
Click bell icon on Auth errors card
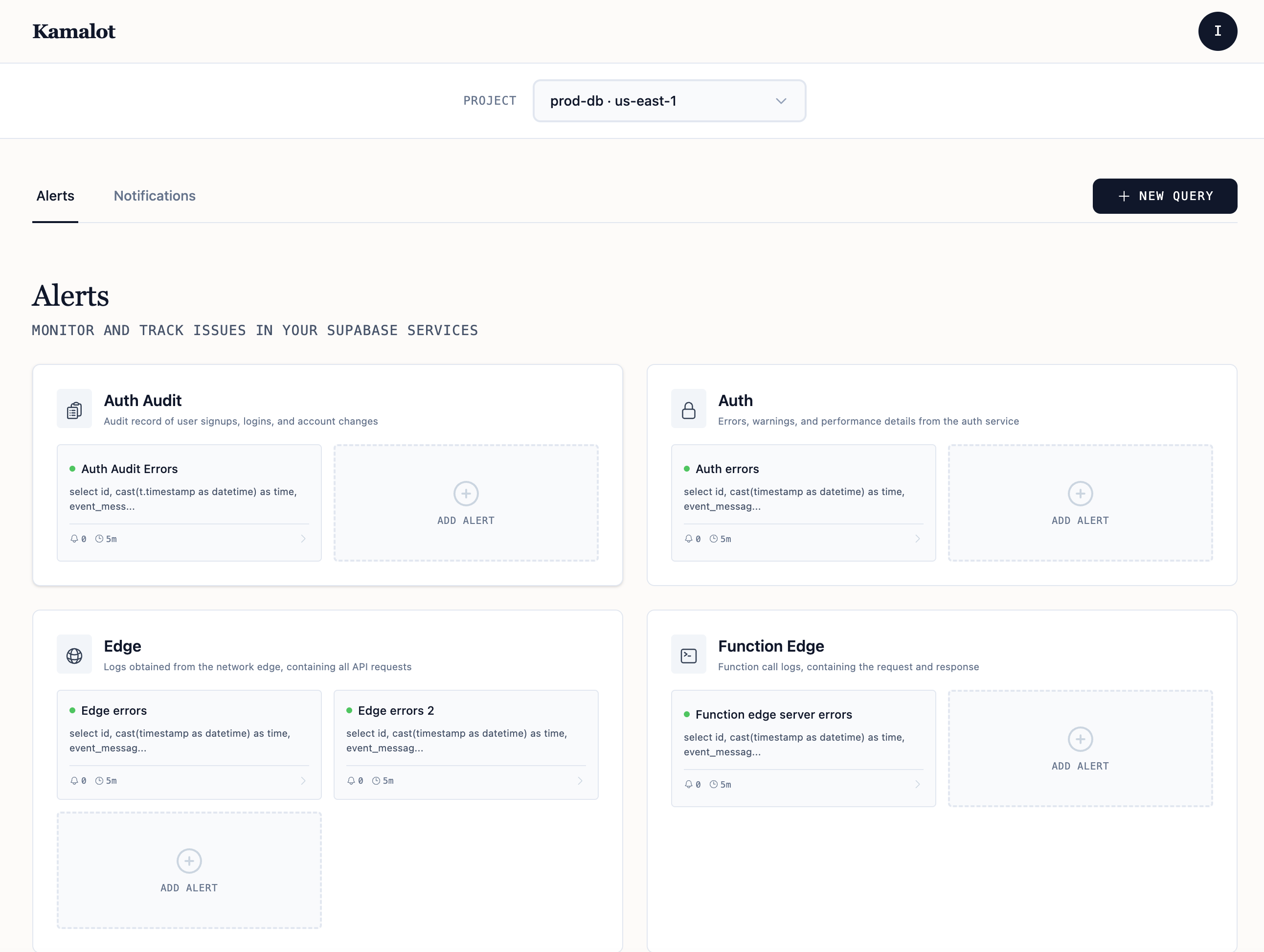[689, 539]
